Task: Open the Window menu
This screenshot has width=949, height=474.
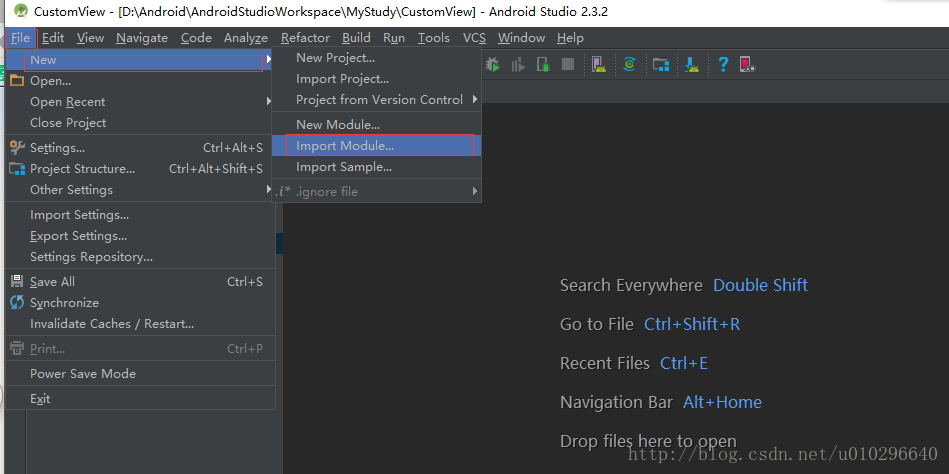Action: tap(522, 38)
